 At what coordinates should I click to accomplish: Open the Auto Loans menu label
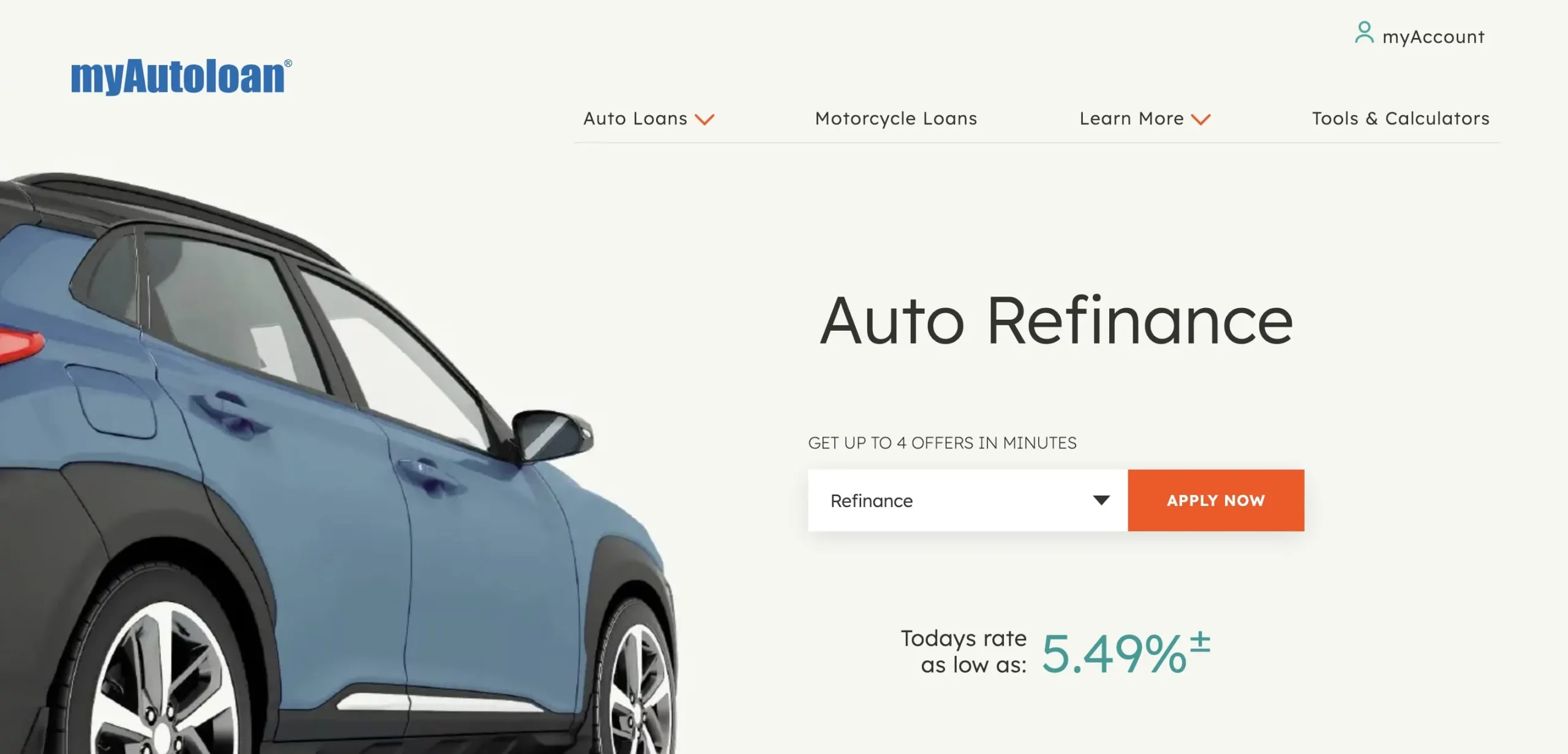click(635, 118)
